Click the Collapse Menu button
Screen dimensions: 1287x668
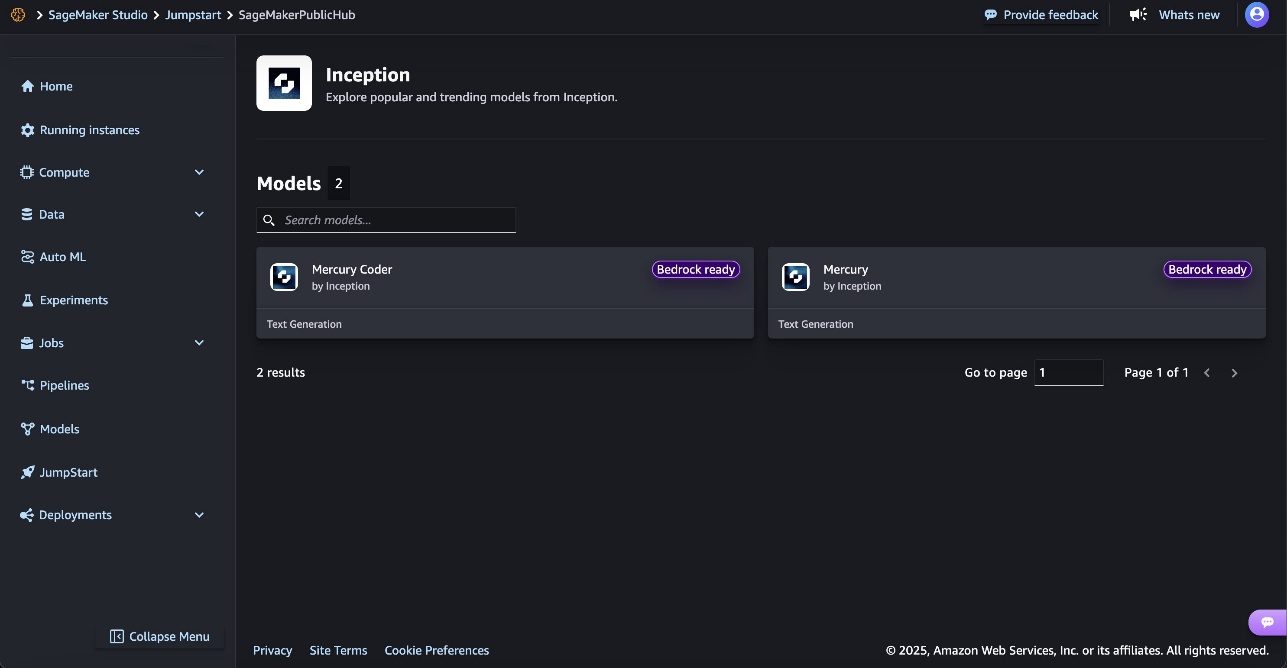coord(160,636)
